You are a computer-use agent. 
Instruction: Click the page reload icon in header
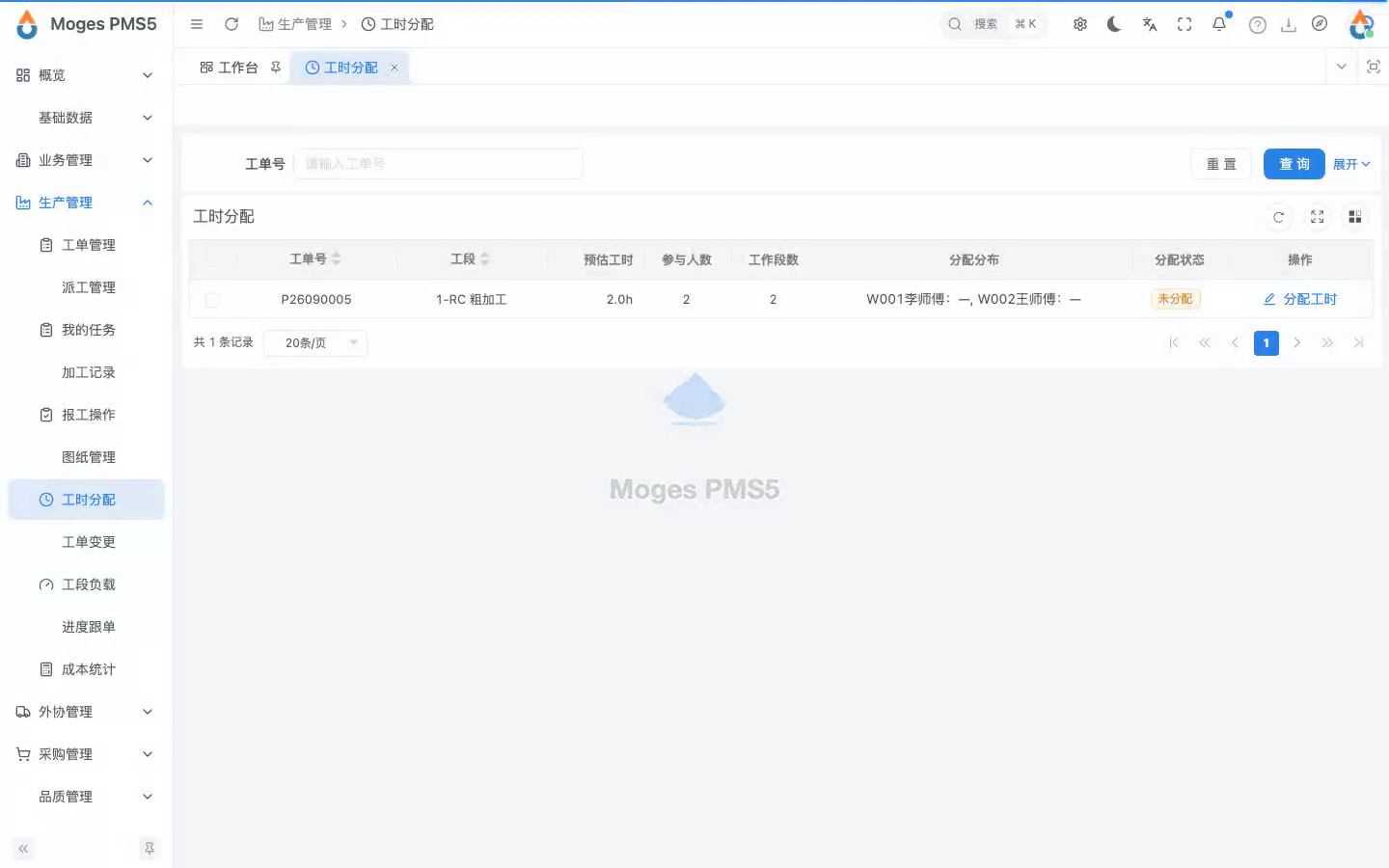(231, 24)
